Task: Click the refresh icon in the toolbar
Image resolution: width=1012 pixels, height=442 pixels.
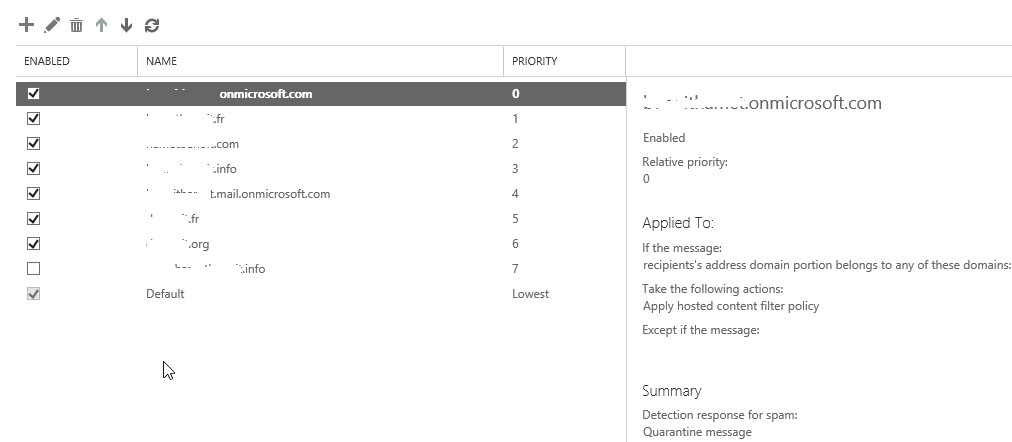Action: [x=151, y=25]
